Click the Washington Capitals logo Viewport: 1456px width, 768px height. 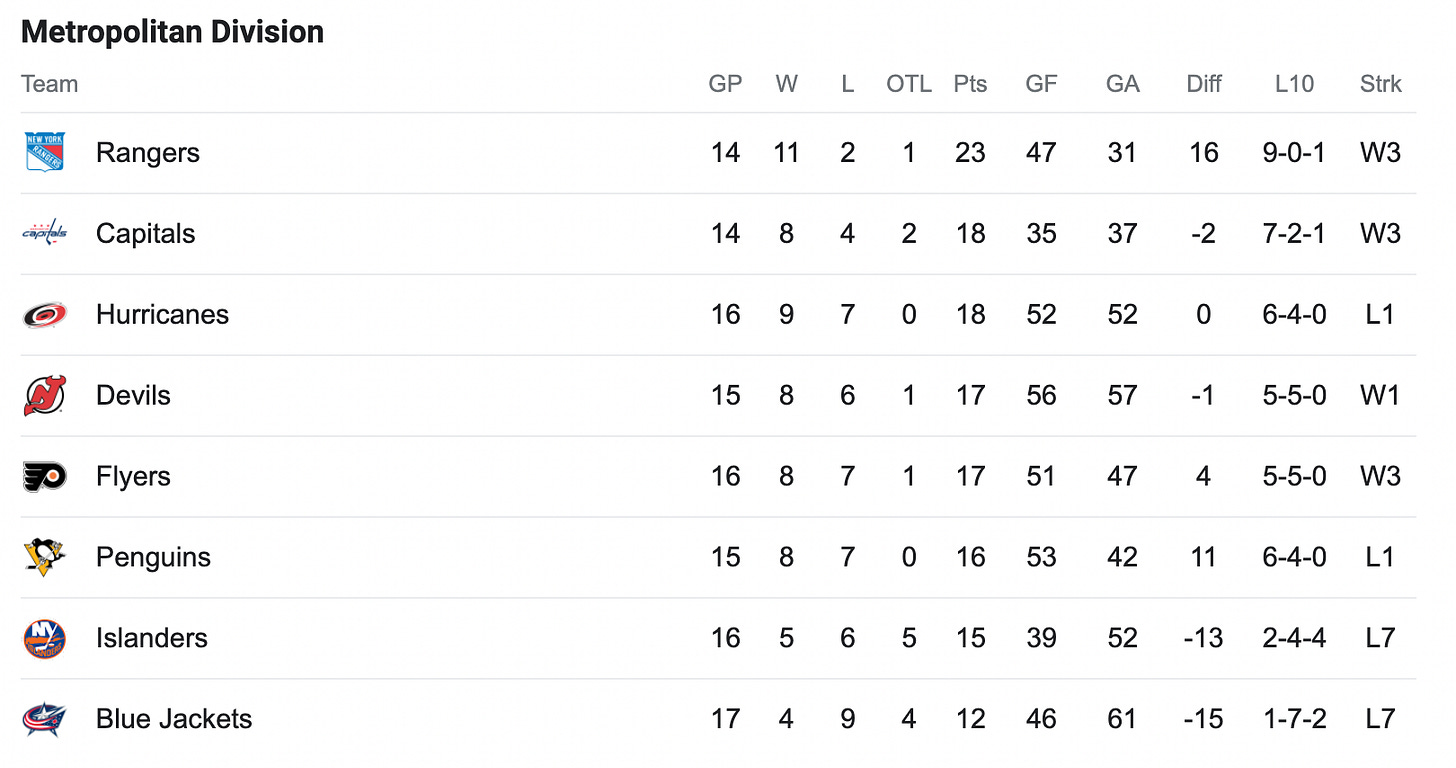45,233
